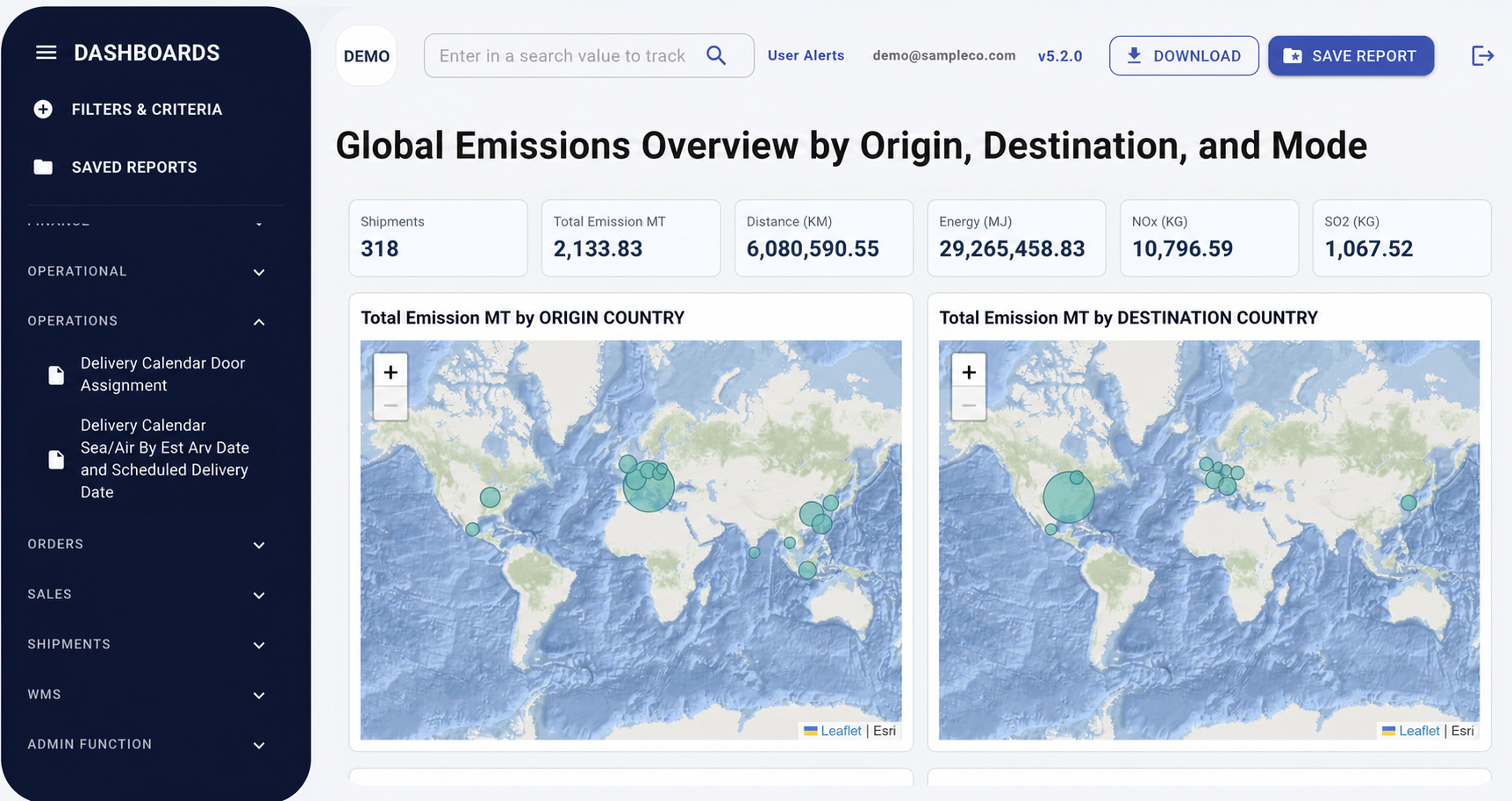Focus the search value to track field

pyautogui.click(x=589, y=55)
